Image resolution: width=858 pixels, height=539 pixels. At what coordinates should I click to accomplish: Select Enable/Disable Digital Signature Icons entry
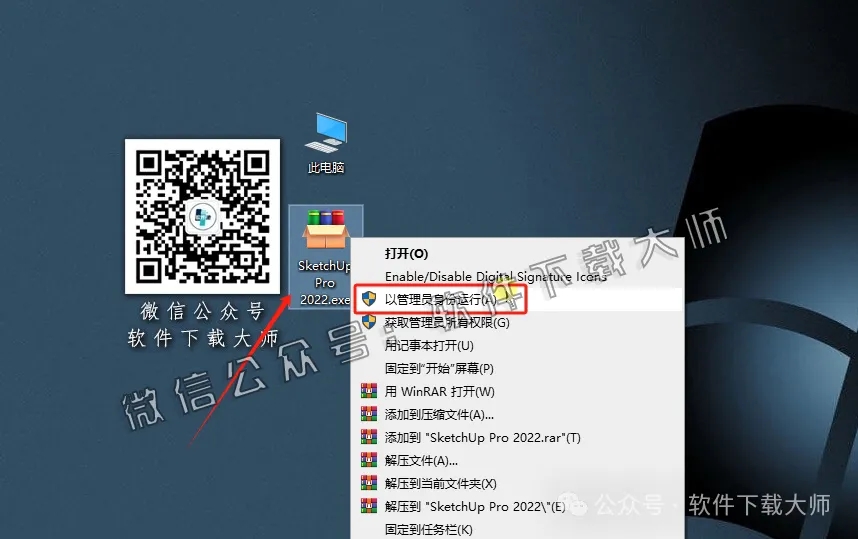click(495, 276)
